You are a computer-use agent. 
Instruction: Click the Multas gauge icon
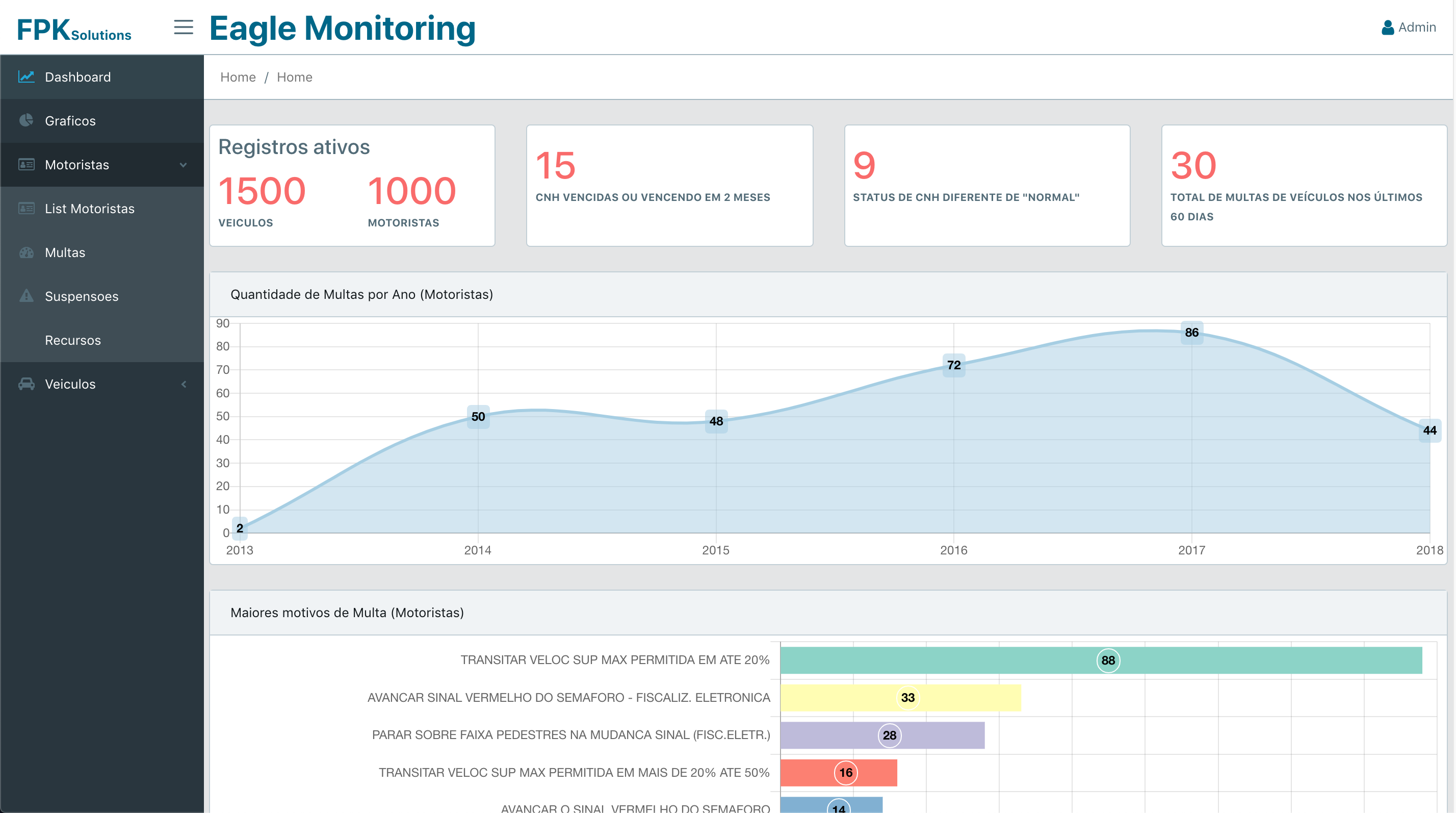pos(26,252)
